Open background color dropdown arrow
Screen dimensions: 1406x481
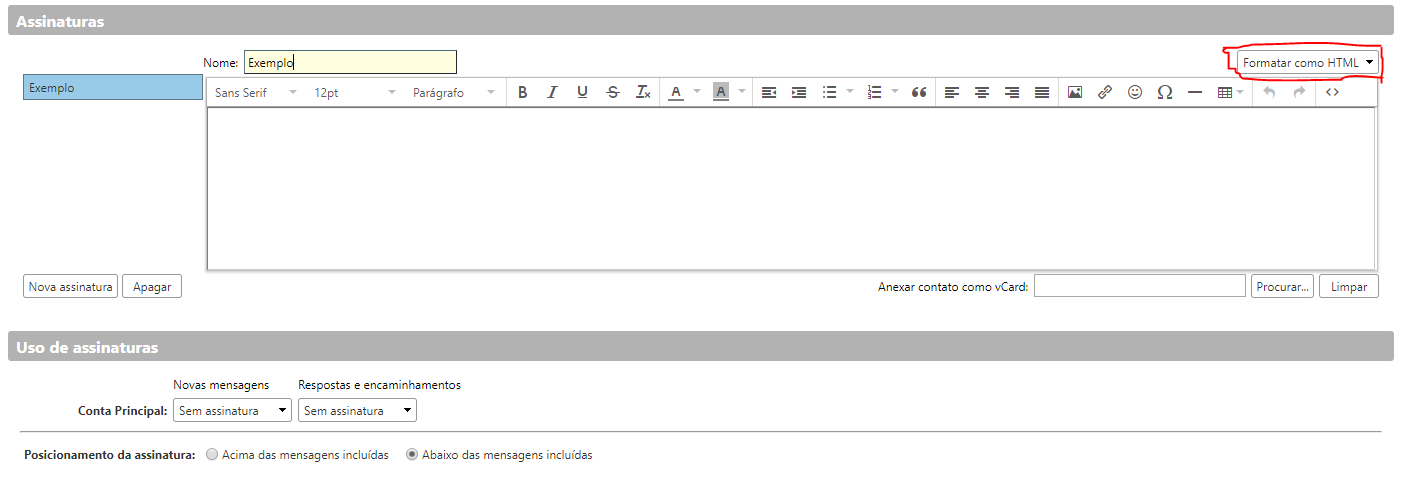pyautogui.click(x=742, y=92)
